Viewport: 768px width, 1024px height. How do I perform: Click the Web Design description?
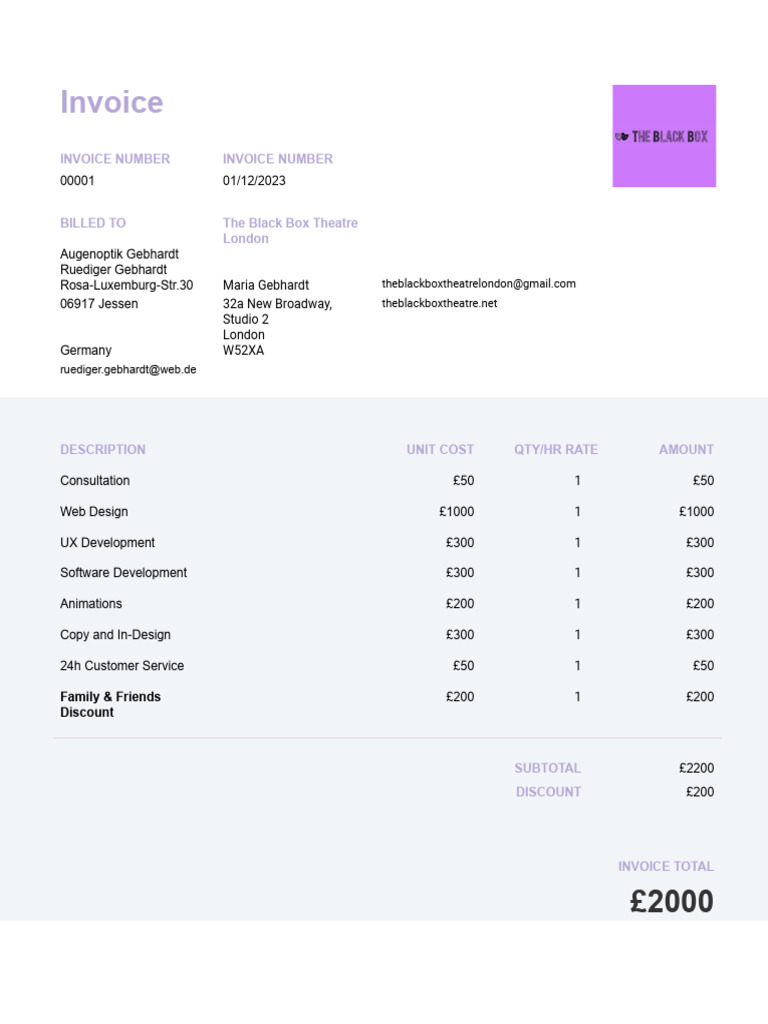(x=94, y=511)
